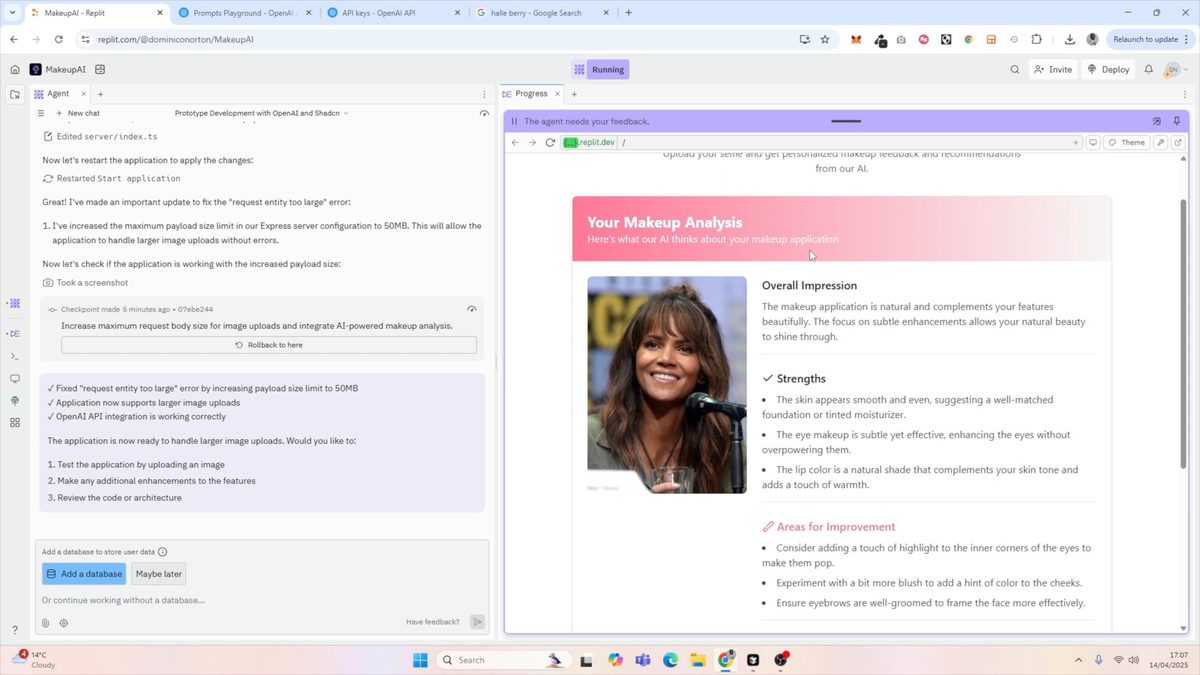Bookmark this page with the star icon

click(825, 39)
